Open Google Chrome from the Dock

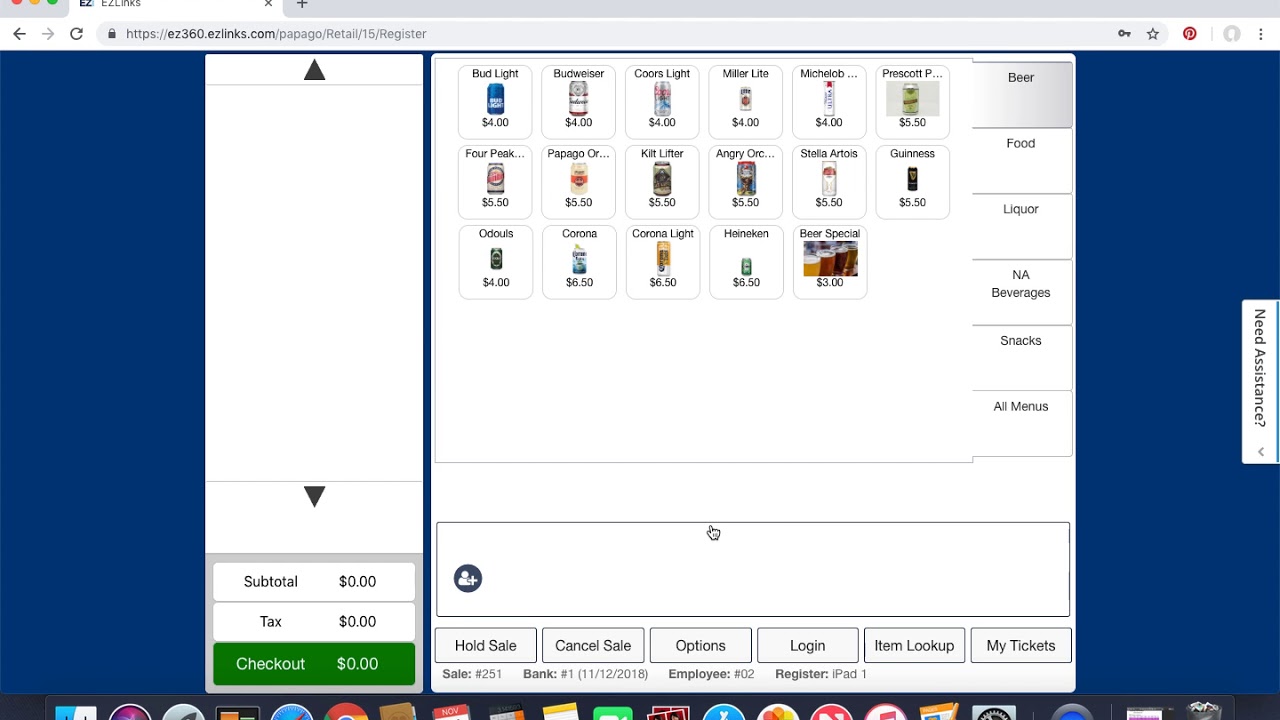(345, 714)
